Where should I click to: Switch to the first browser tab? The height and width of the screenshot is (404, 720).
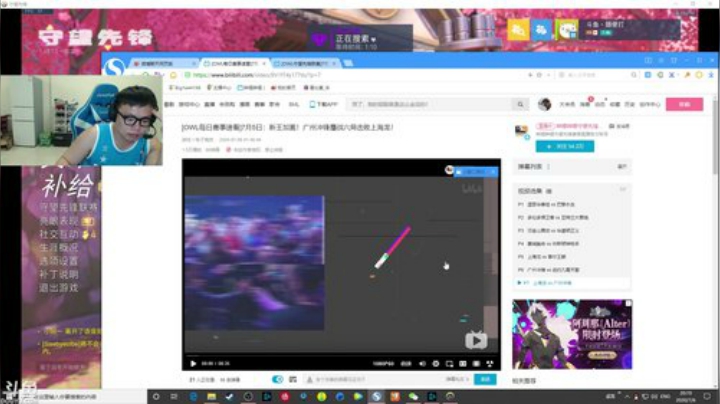(x=164, y=63)
